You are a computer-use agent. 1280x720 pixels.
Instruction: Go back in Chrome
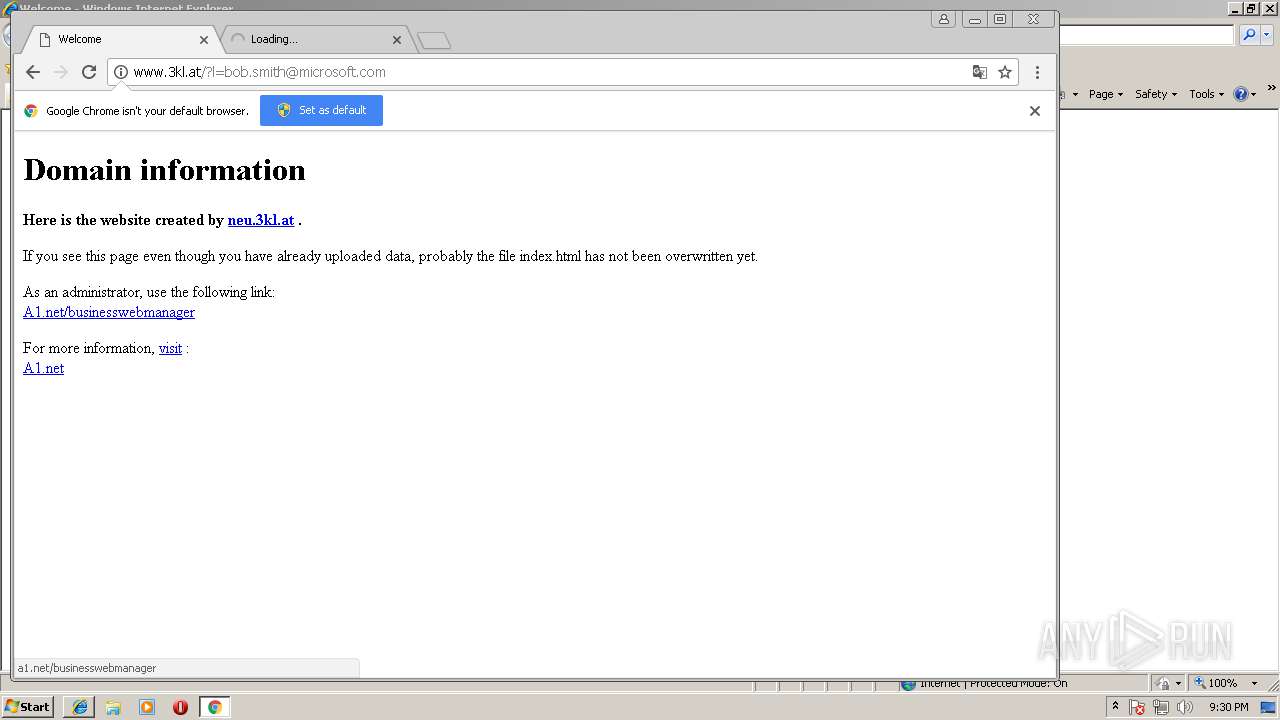click(33, 72)
